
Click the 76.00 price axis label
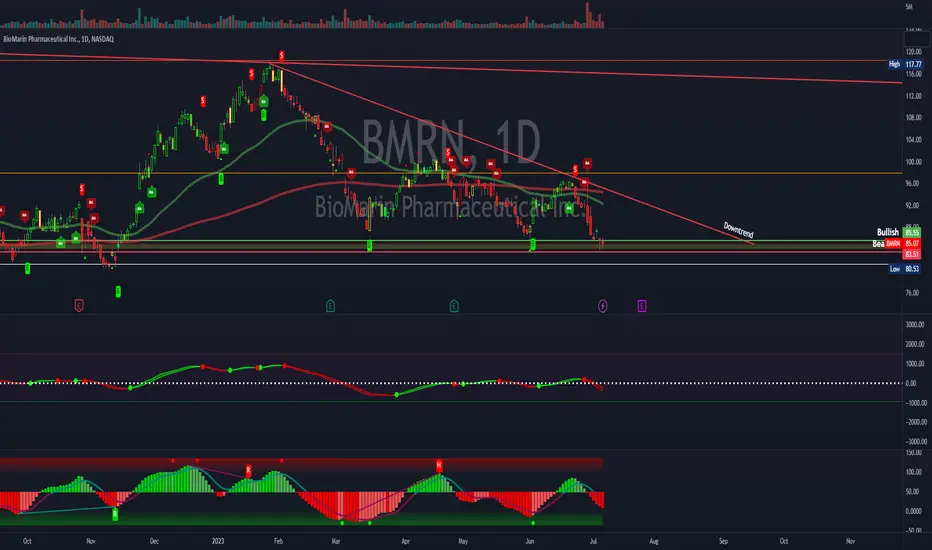point(912,293)
